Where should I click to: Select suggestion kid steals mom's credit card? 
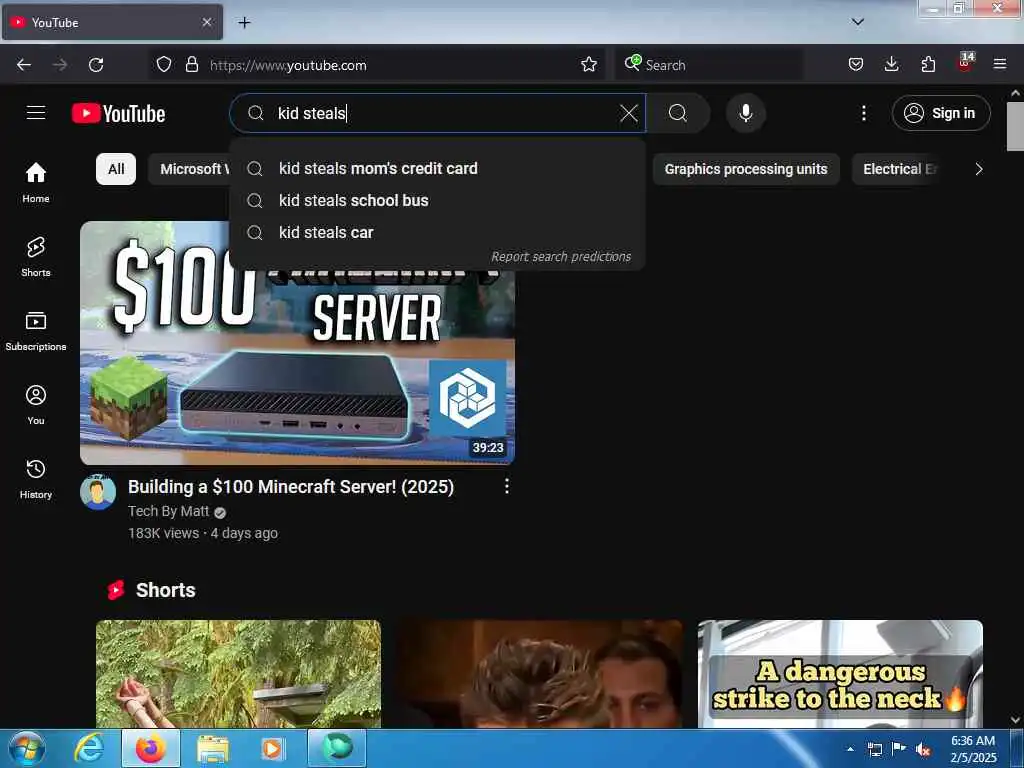coord(437,168)
